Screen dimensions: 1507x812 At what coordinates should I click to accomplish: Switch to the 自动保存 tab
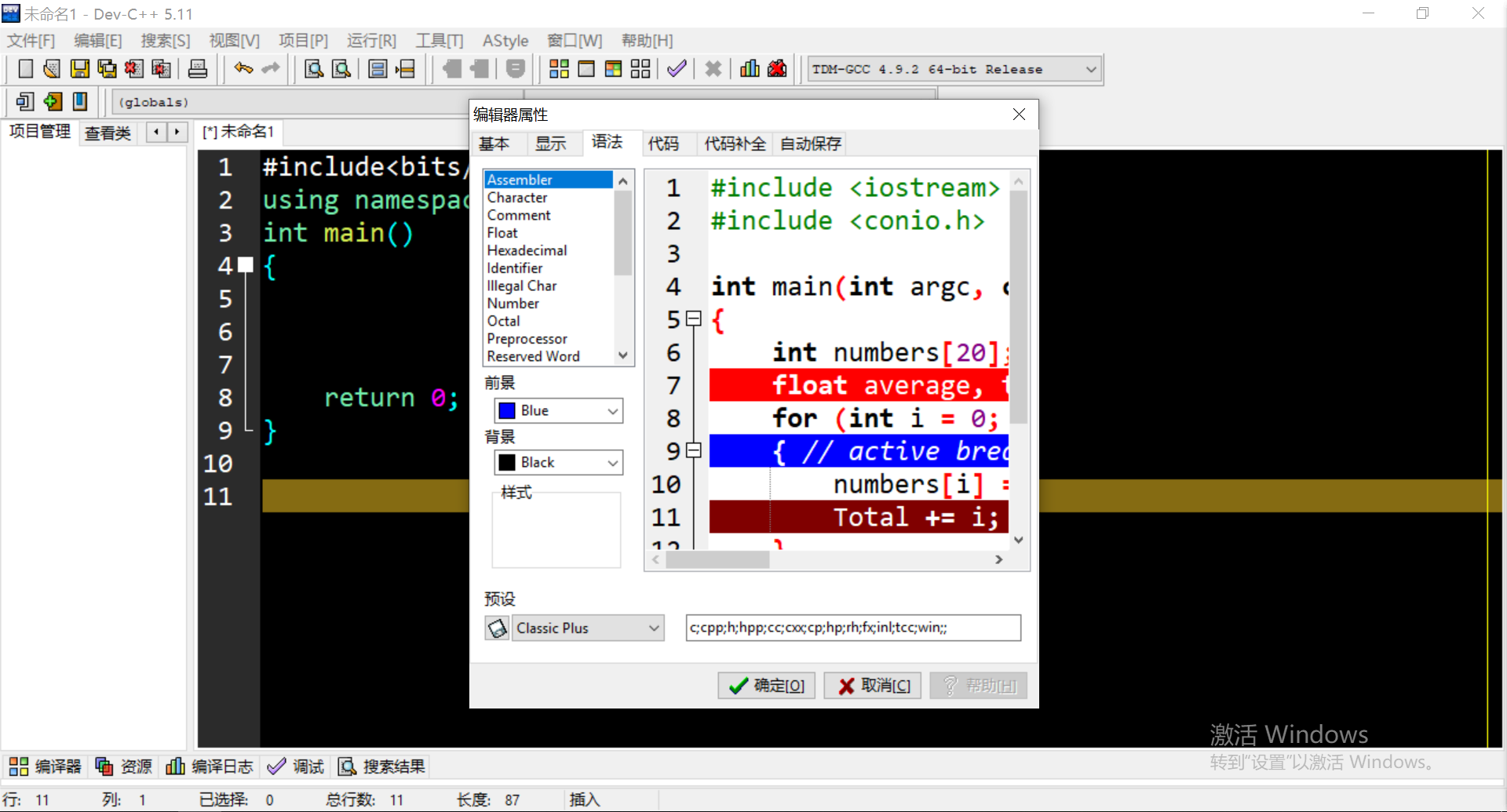tap(811, 144)
